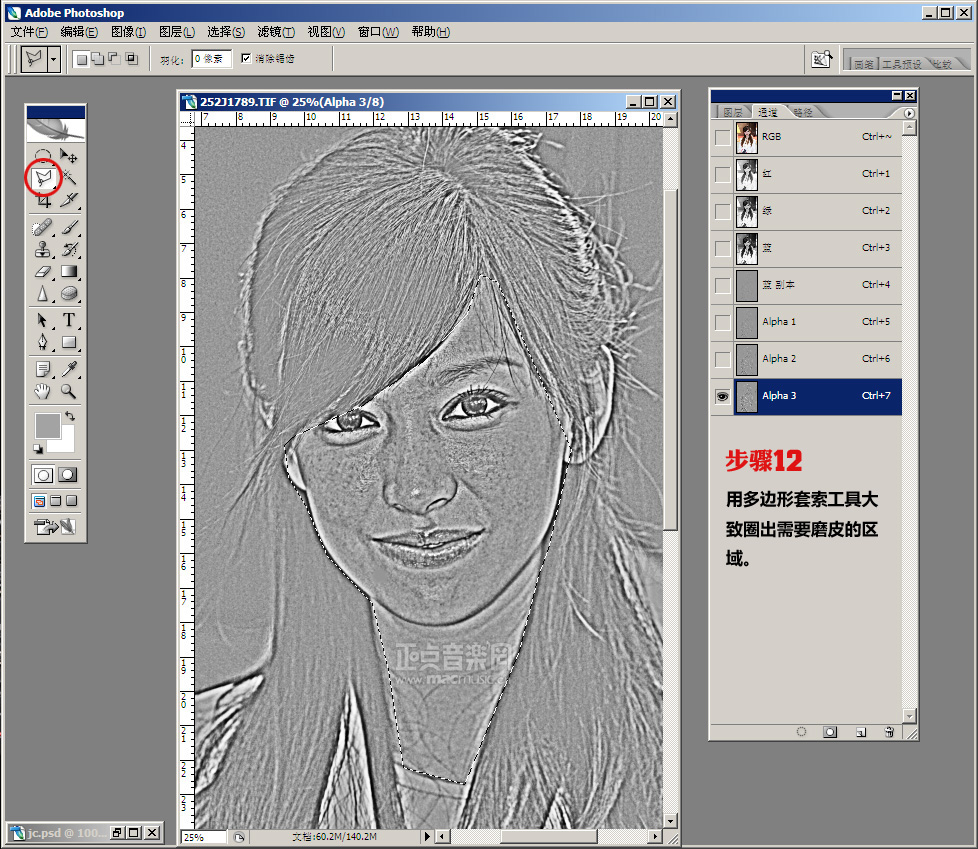Switch to the 图层 (Layers) tab
Image resolution: width=978 pixels, height=849 pixels.
coord(733,113)
